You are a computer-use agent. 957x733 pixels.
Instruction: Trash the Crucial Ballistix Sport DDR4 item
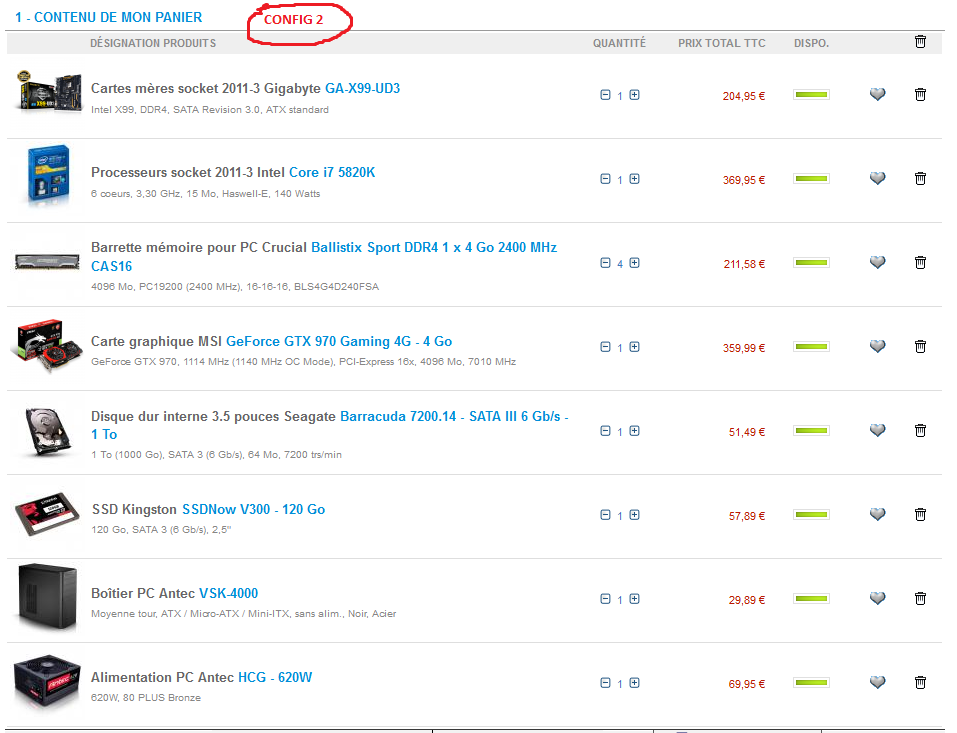click(920, 262)
